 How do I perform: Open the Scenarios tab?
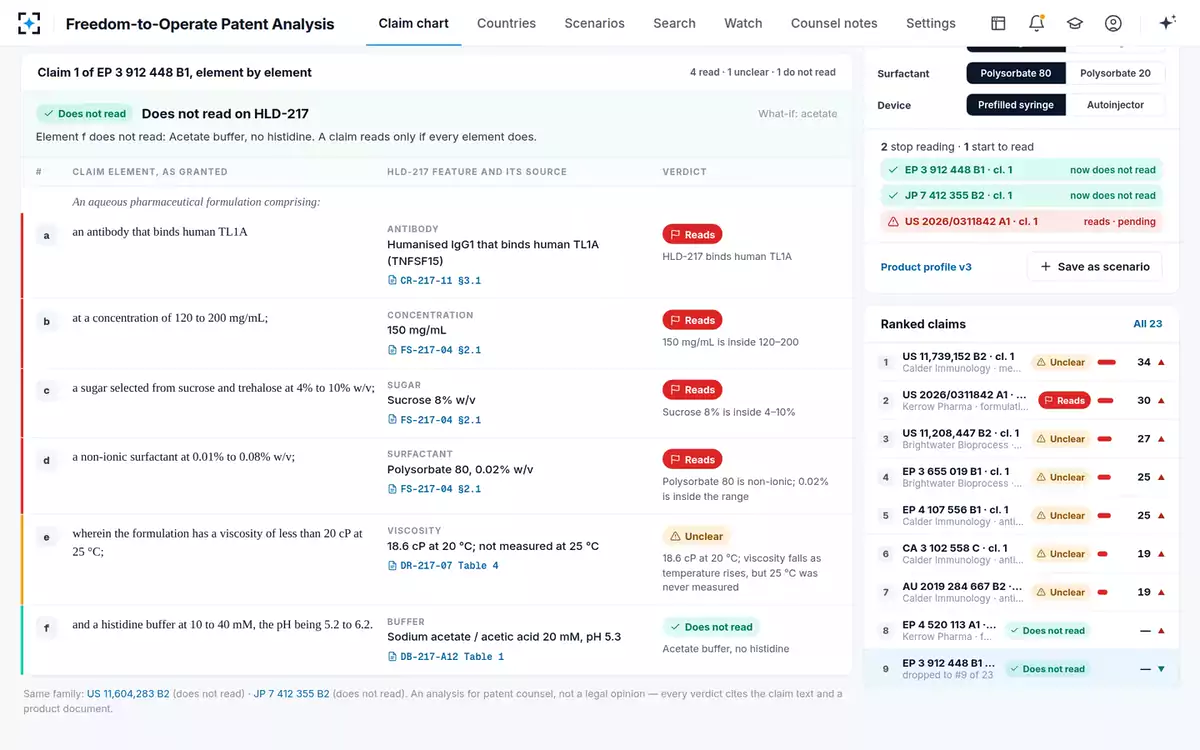594,23
